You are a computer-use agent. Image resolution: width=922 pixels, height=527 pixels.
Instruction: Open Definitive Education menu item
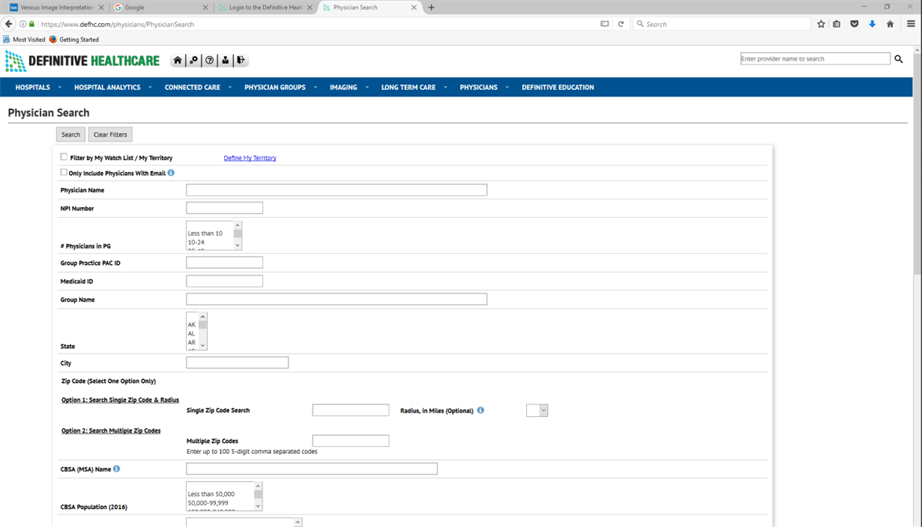click(x=558, y=87)
